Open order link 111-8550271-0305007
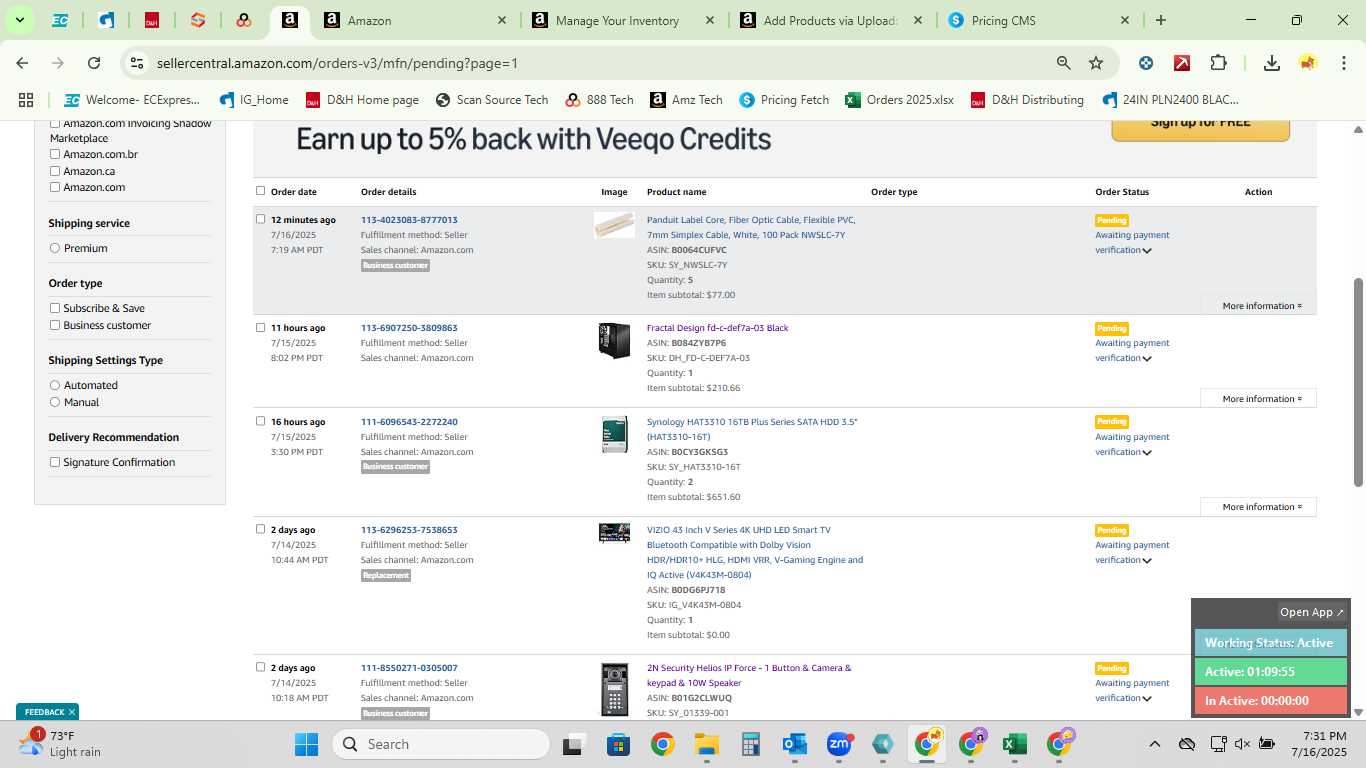 pos(409,668)
